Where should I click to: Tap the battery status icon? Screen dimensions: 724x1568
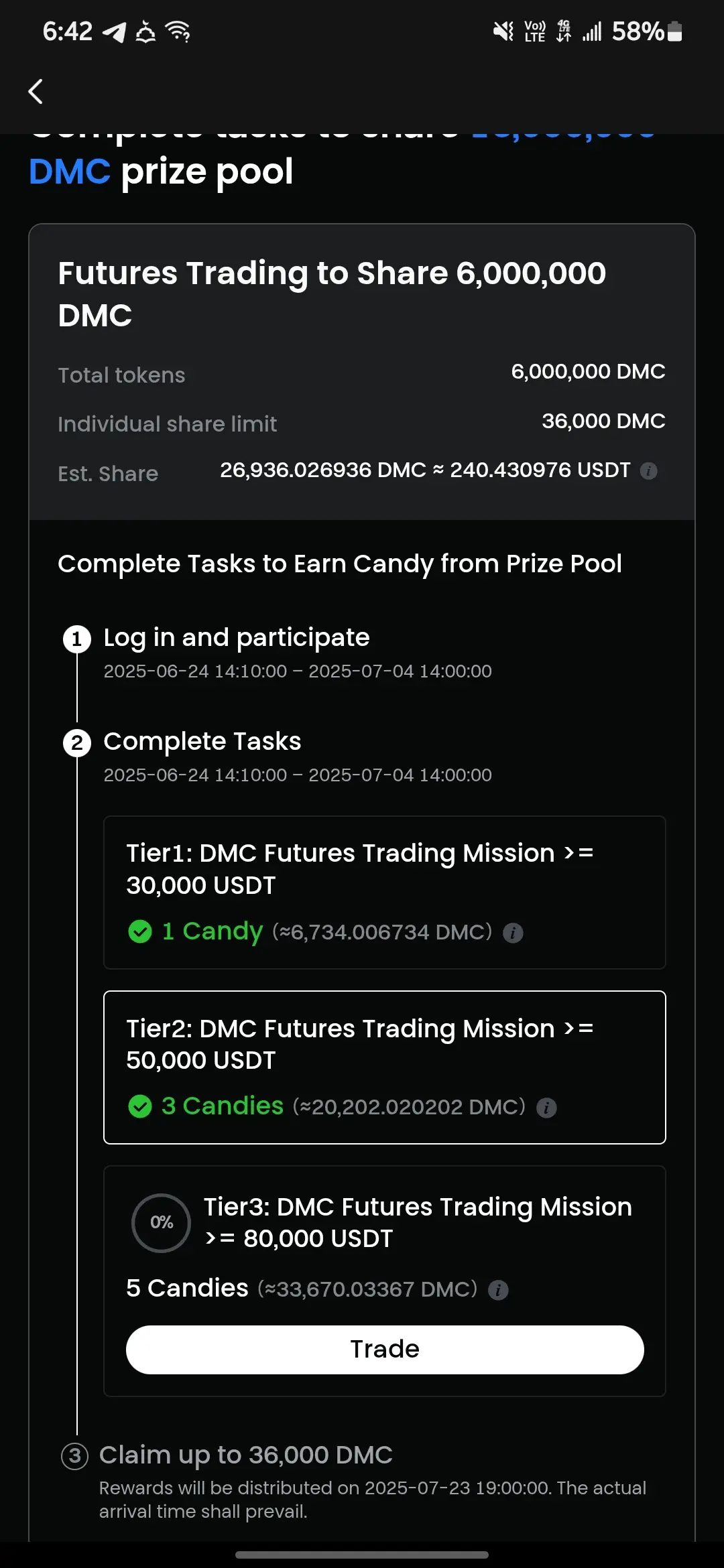click(x=675, y=31)
